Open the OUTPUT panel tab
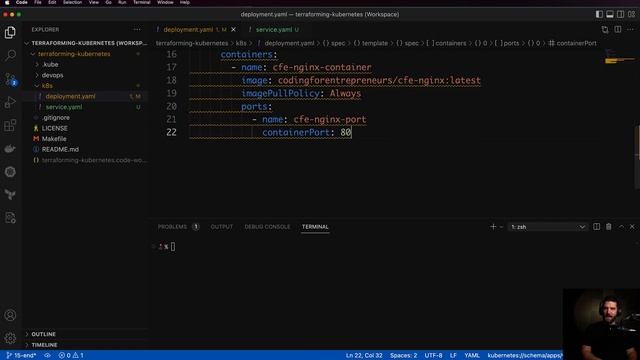 [222, 227]
